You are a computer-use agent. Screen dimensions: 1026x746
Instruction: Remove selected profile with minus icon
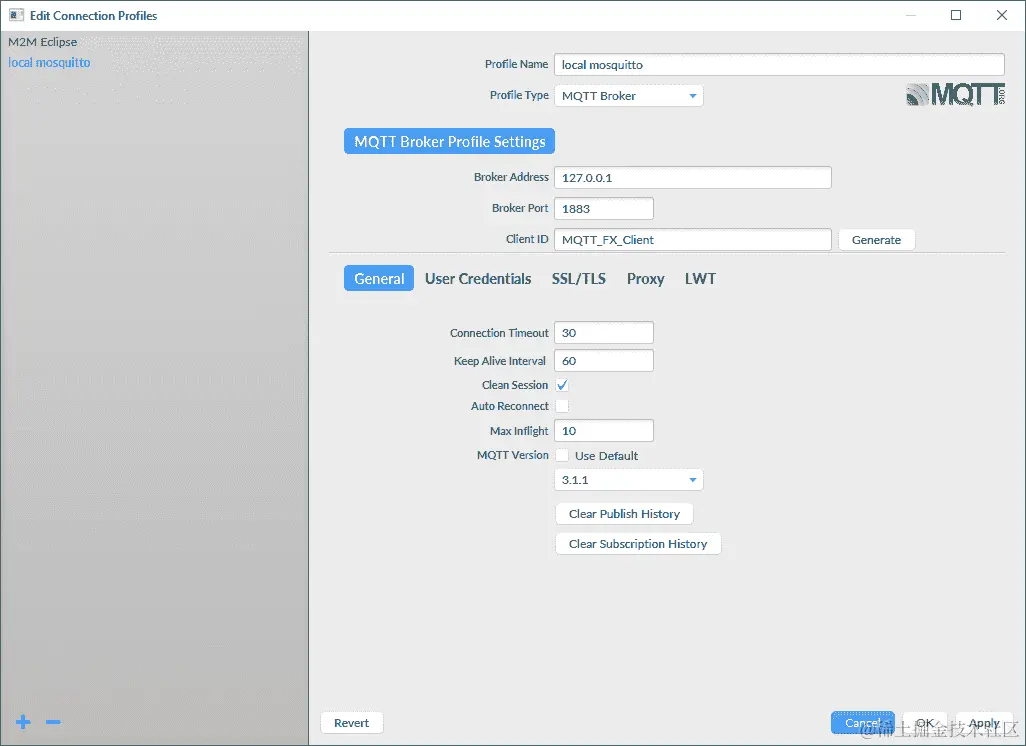pyautogui.click(x=54, y=722)
